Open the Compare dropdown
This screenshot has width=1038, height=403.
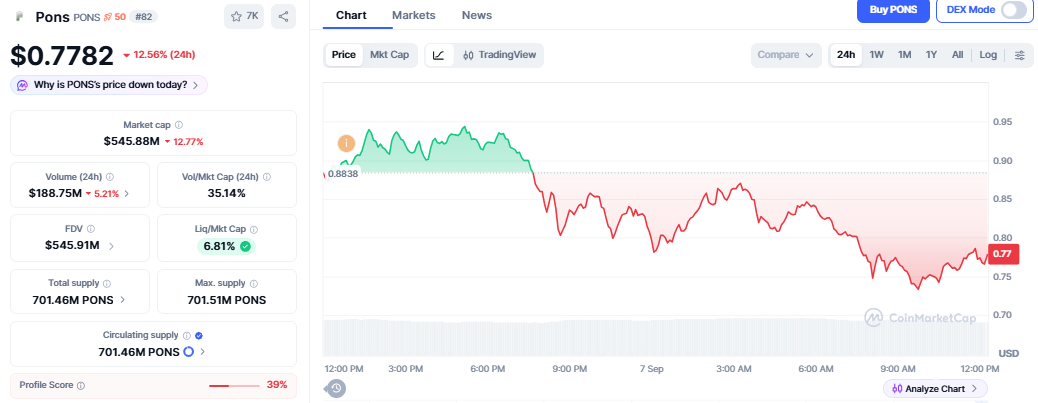pos(786,55)
